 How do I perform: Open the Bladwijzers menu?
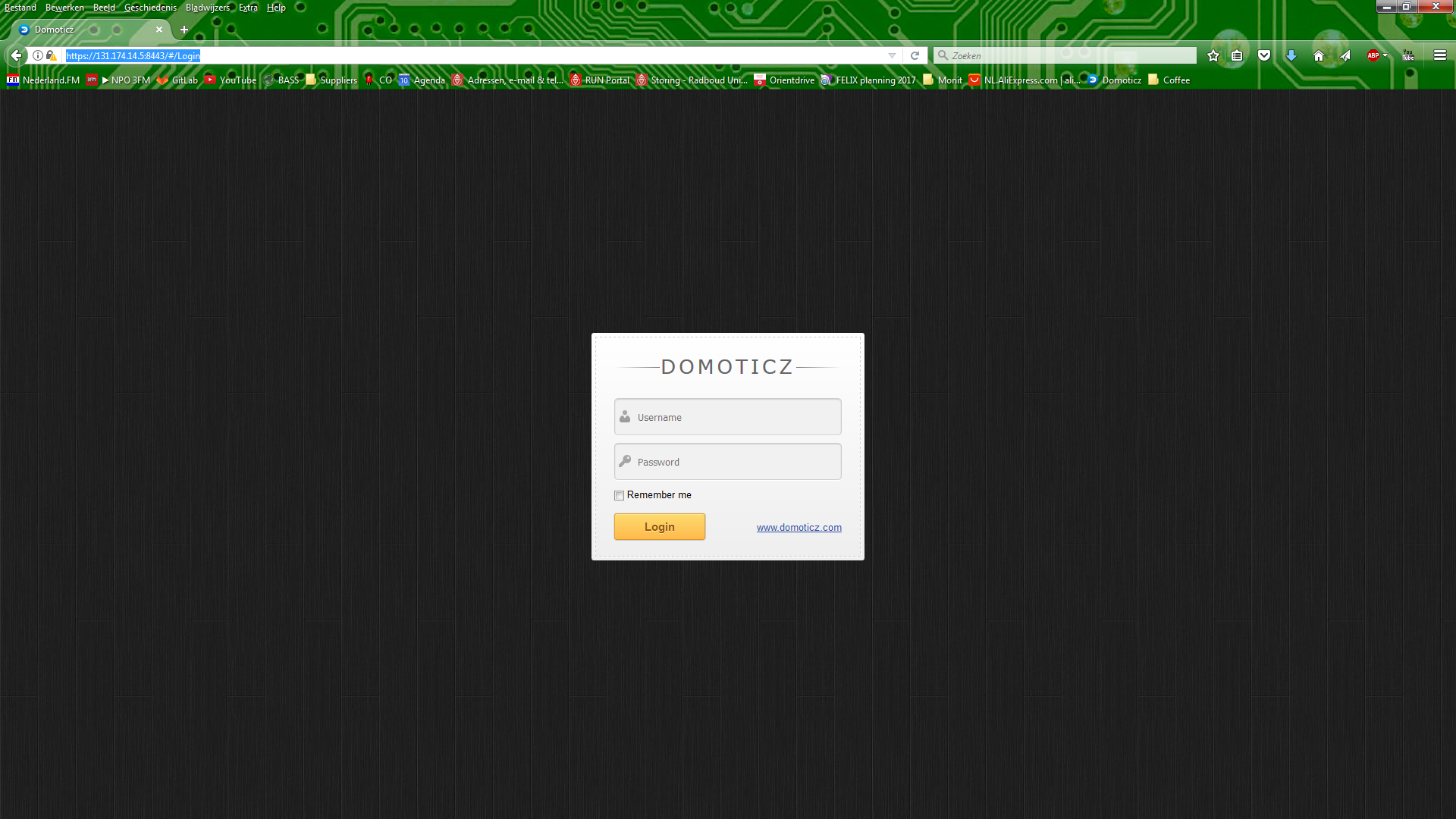pos(207,8)
